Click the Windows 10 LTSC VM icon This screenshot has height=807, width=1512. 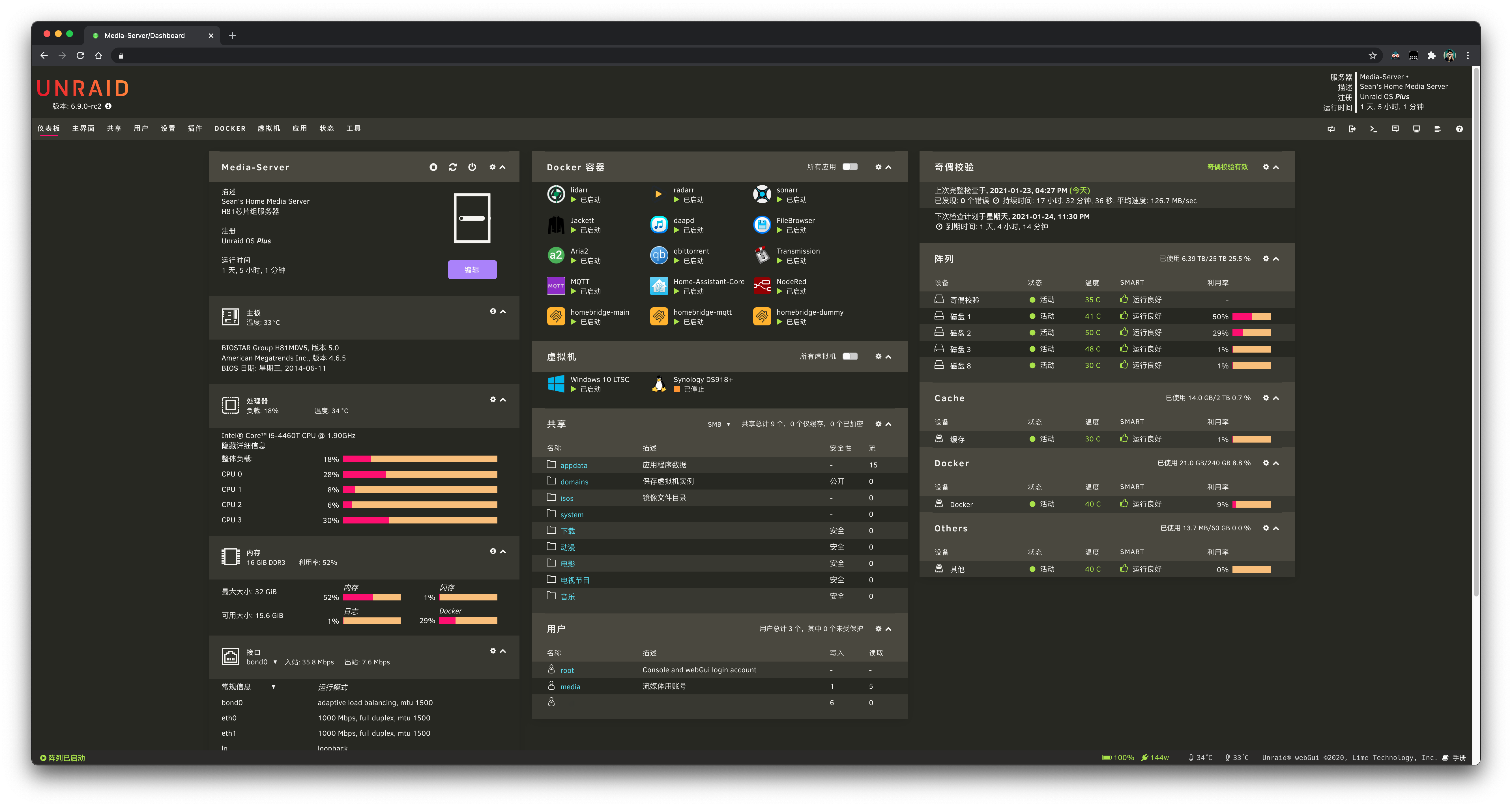[x=555, y=384]
